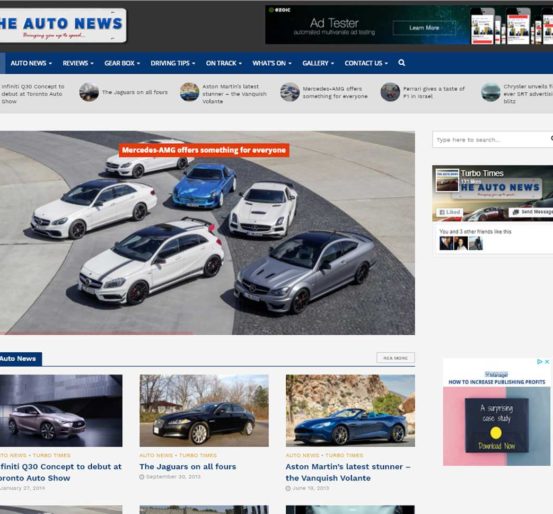Click The Auto News site logo
Viewport: 553px width, 514px height.
63,25
